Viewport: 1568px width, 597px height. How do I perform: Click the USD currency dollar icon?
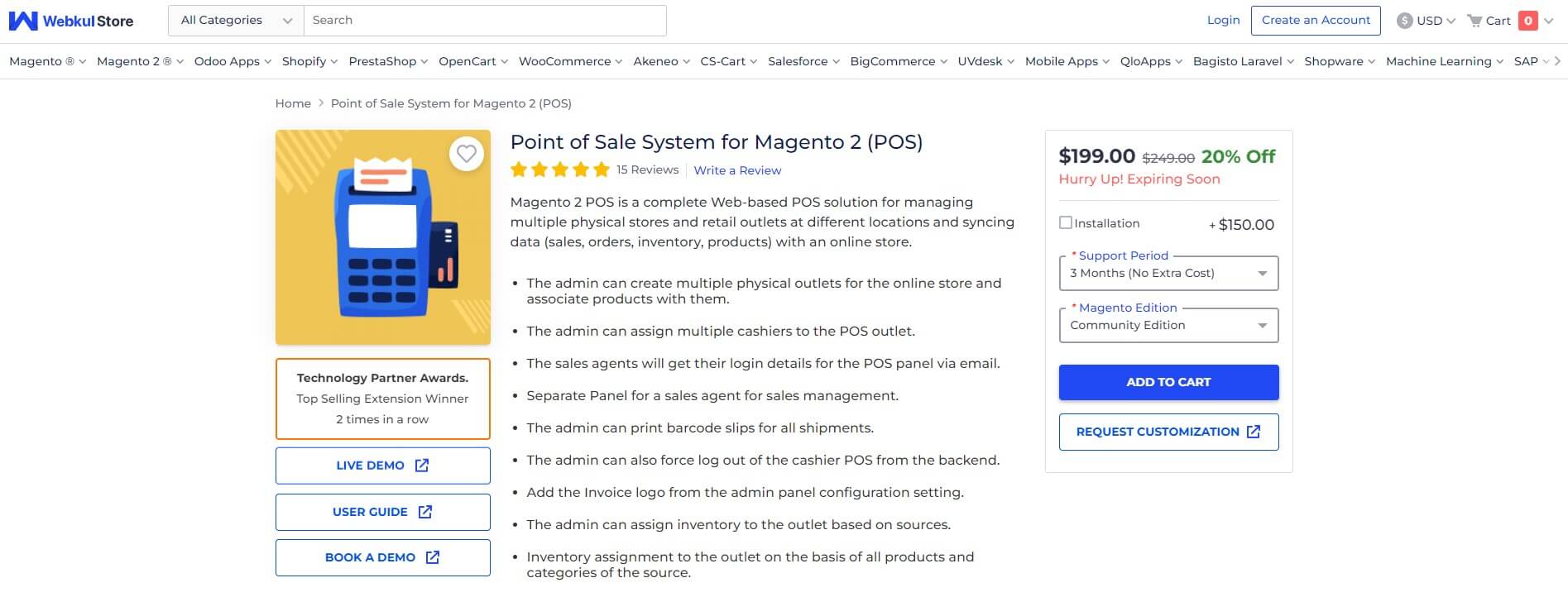pos(1404,21)
